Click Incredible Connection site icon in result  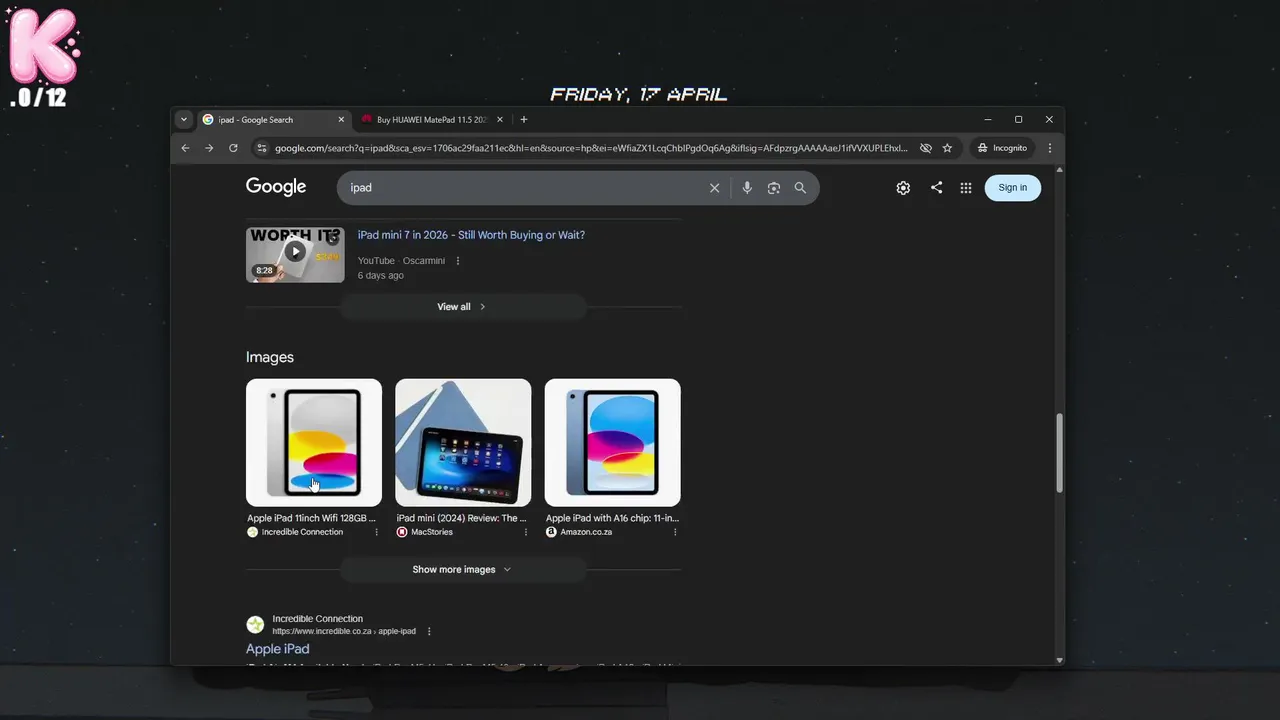255,625
